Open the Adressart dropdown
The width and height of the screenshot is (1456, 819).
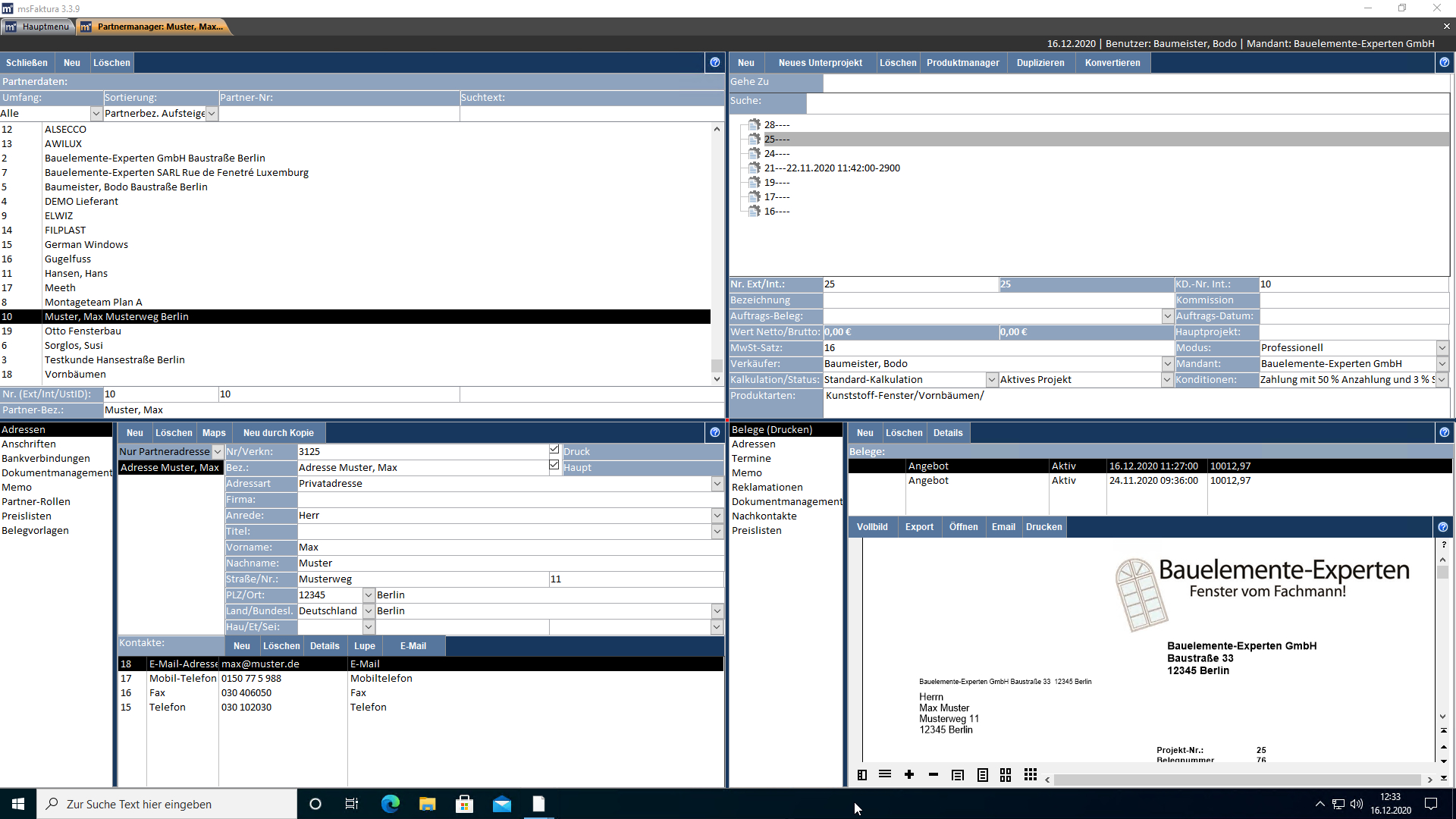[x=717, y=483]
